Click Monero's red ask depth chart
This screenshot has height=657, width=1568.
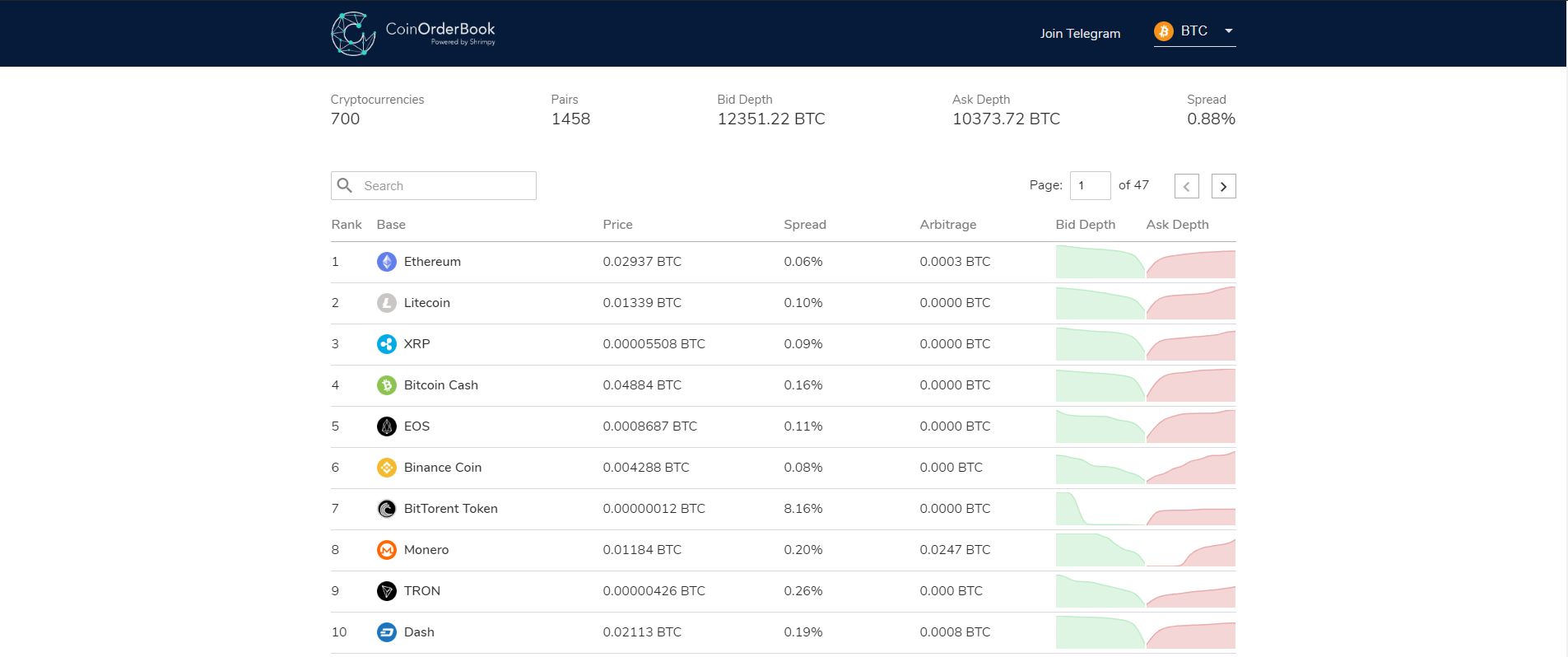tap(1191, 552)
